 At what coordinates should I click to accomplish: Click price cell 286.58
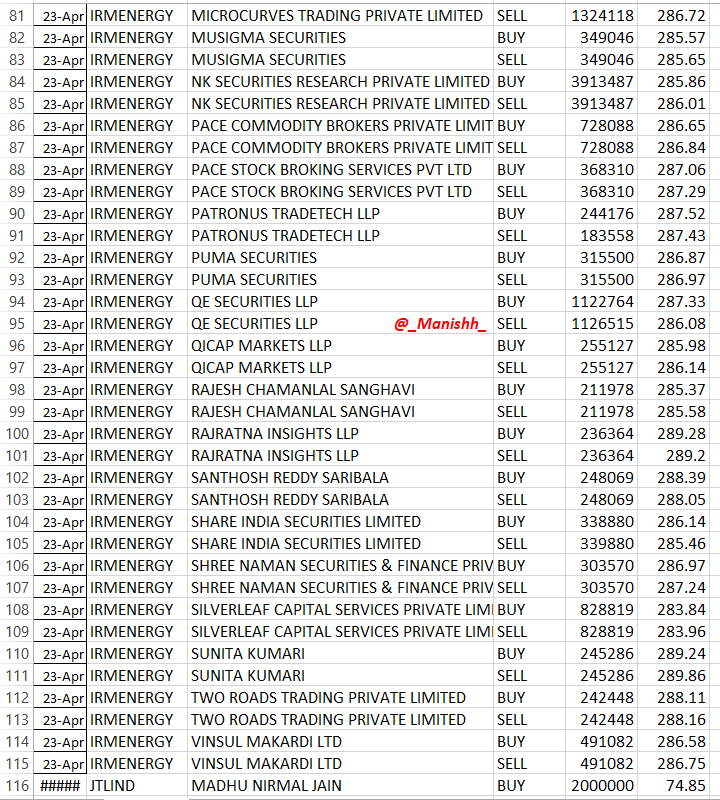[673, 741]
